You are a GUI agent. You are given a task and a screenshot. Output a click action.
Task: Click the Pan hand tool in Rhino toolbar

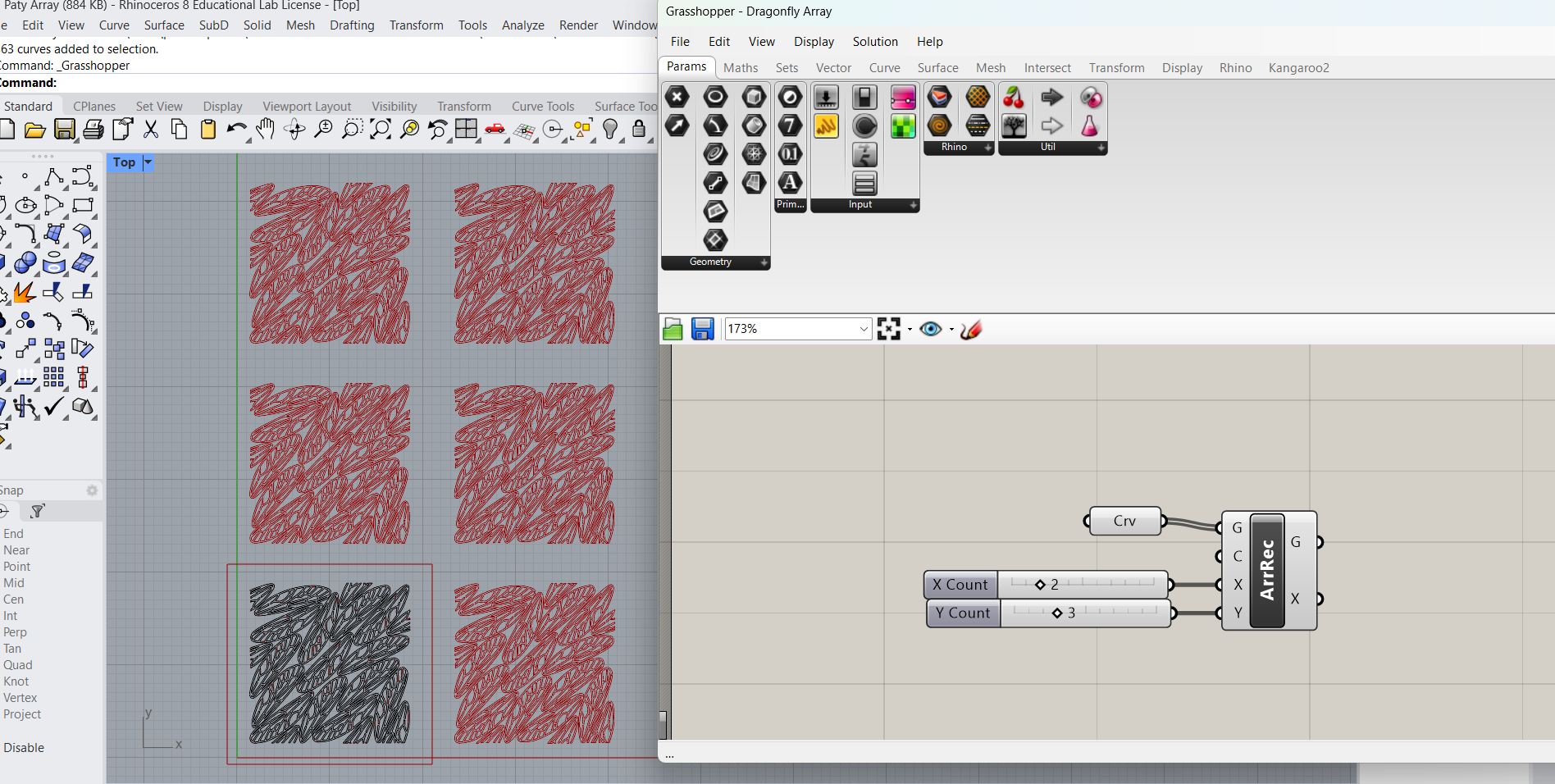(x=265, y=130)
